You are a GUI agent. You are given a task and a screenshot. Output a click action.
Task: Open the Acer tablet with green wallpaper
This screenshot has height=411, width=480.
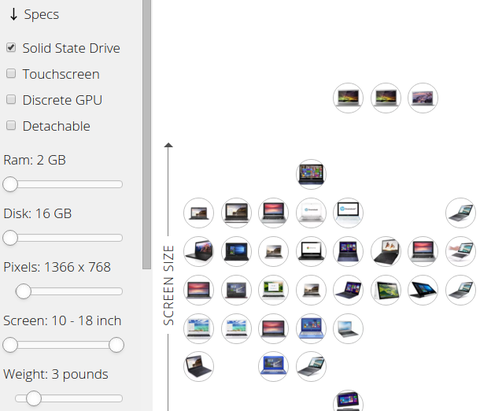click(x=386, y=290)
